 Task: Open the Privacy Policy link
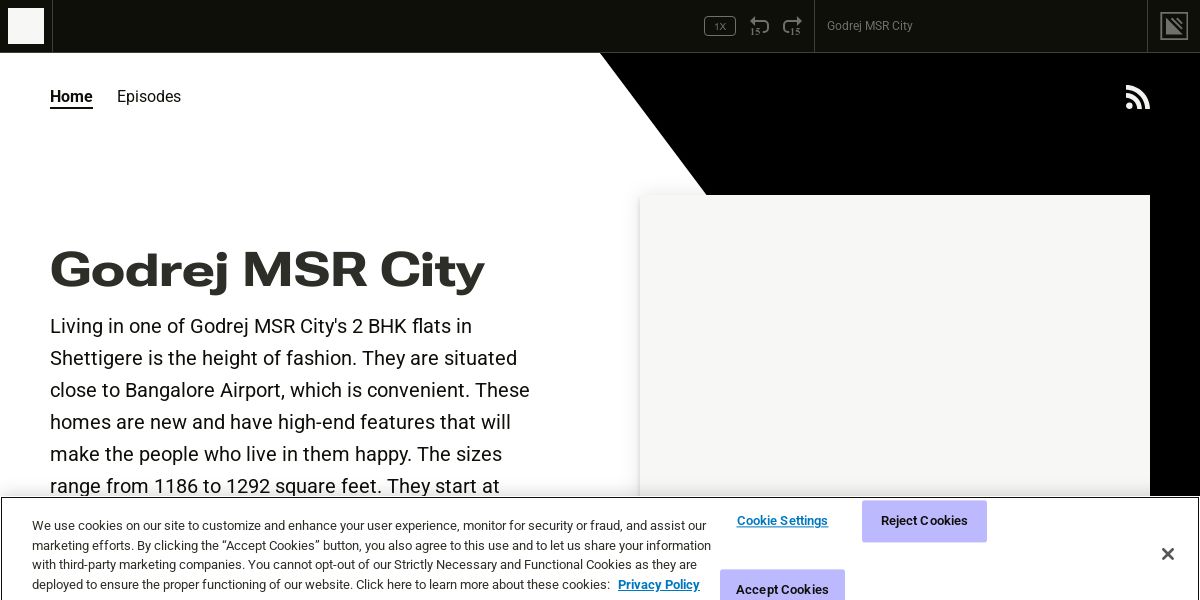[x=659, y=585]
